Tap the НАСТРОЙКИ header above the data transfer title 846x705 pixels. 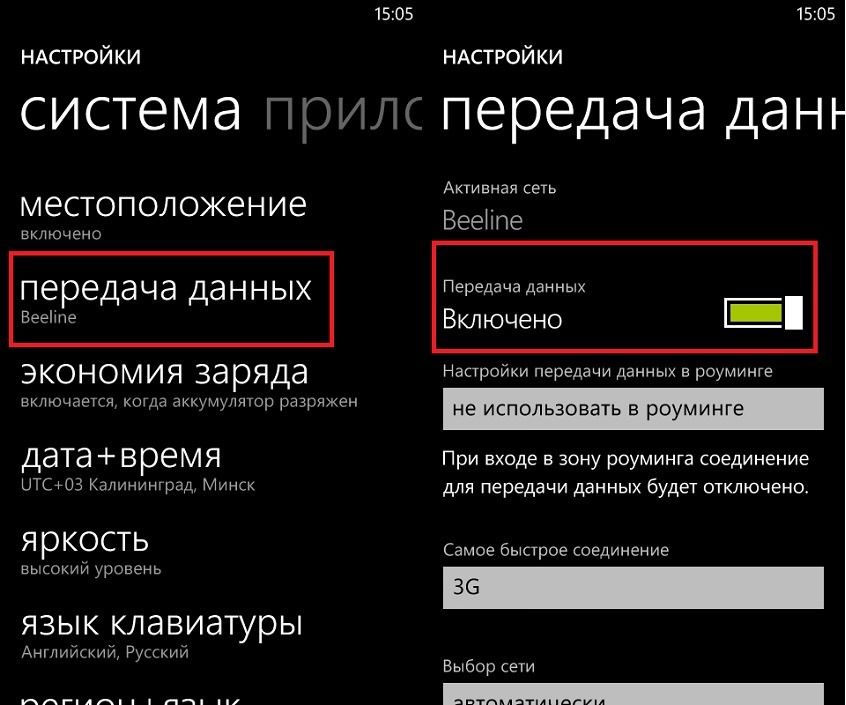pos(502,57)
